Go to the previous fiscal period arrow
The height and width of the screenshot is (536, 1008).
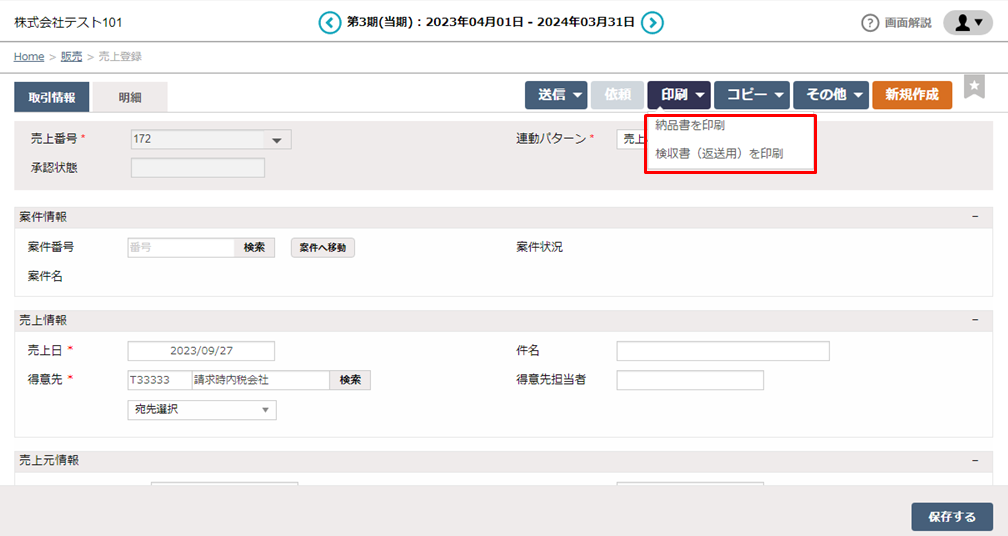click(x=329, y=22)
